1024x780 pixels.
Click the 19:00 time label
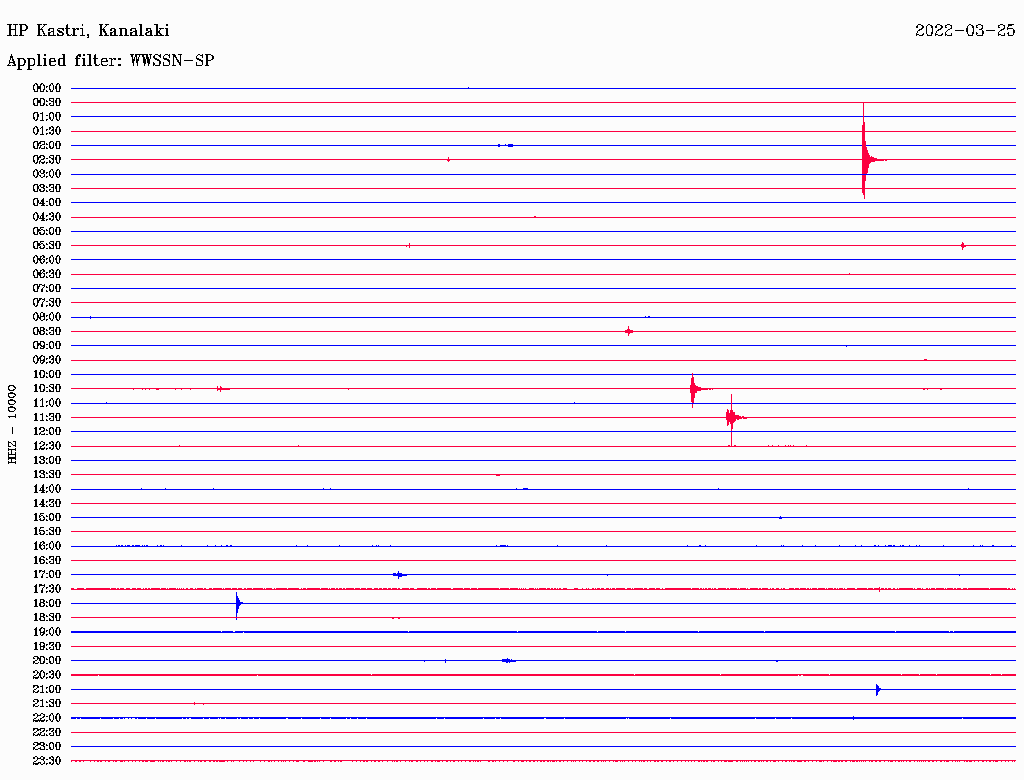pyautogui.click(x=47, y=632)
